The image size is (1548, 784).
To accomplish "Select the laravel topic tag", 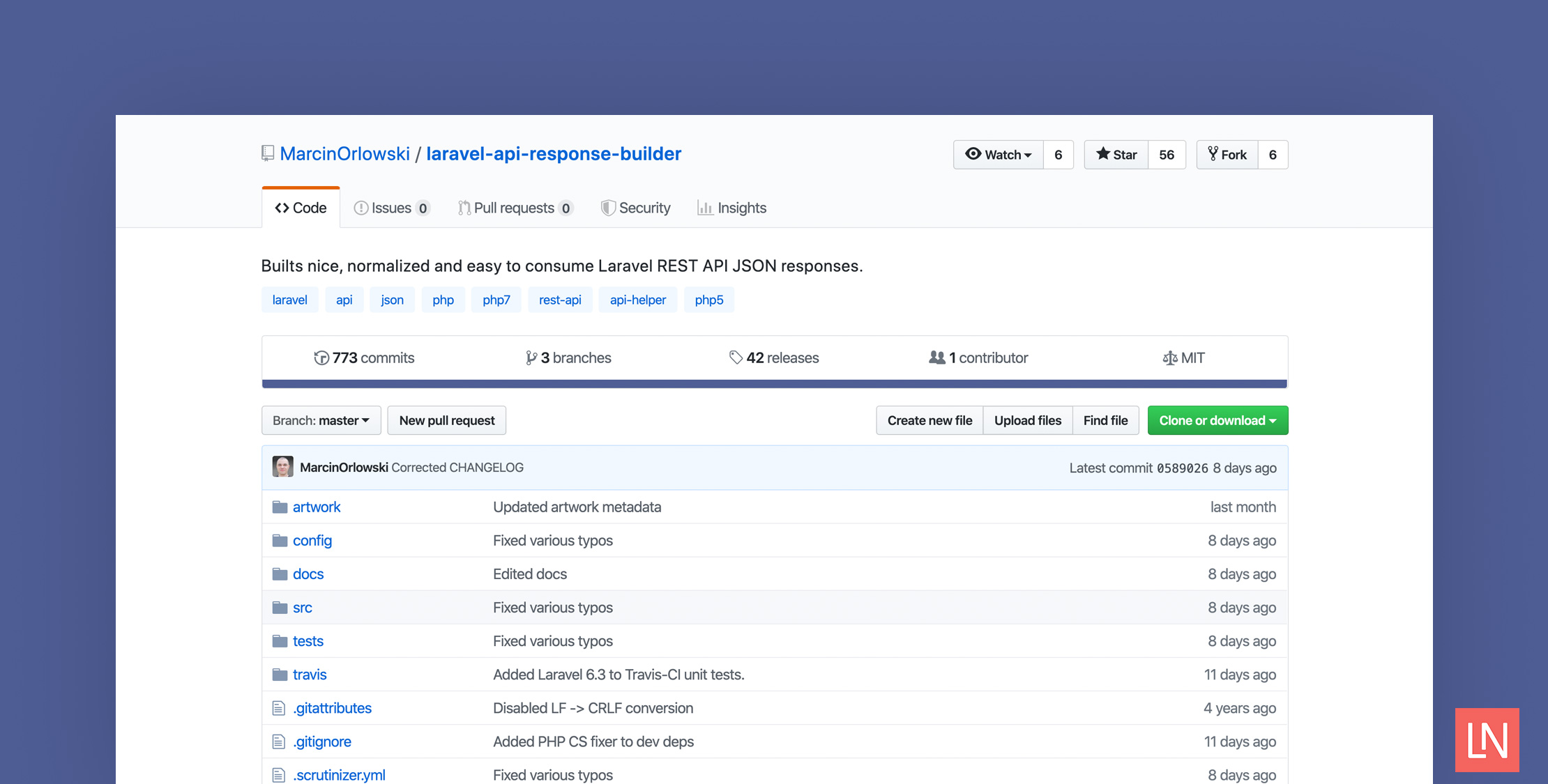I will pos(288,299).
